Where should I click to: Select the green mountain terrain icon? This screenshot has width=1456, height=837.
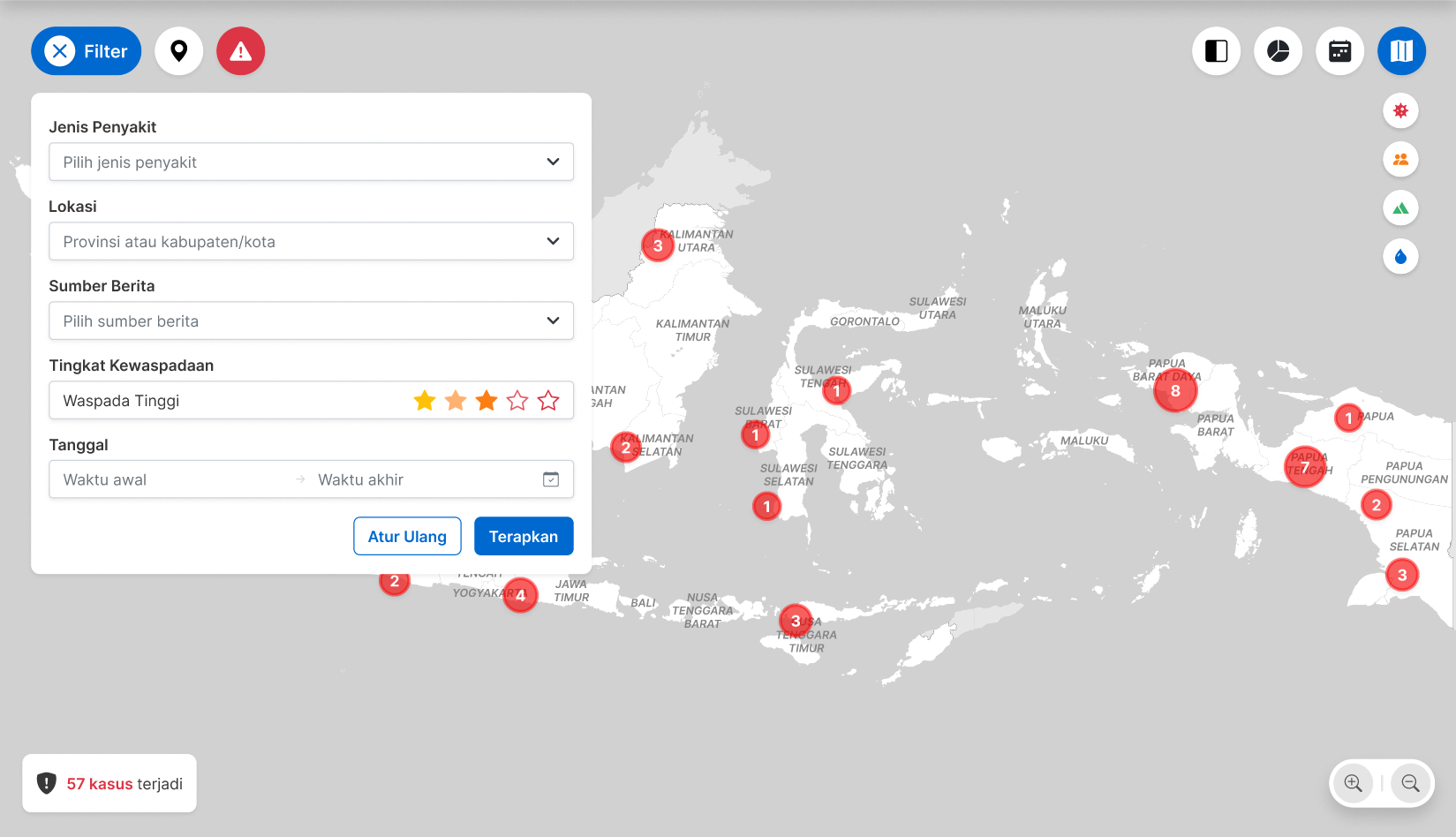tap(1400, 207)
